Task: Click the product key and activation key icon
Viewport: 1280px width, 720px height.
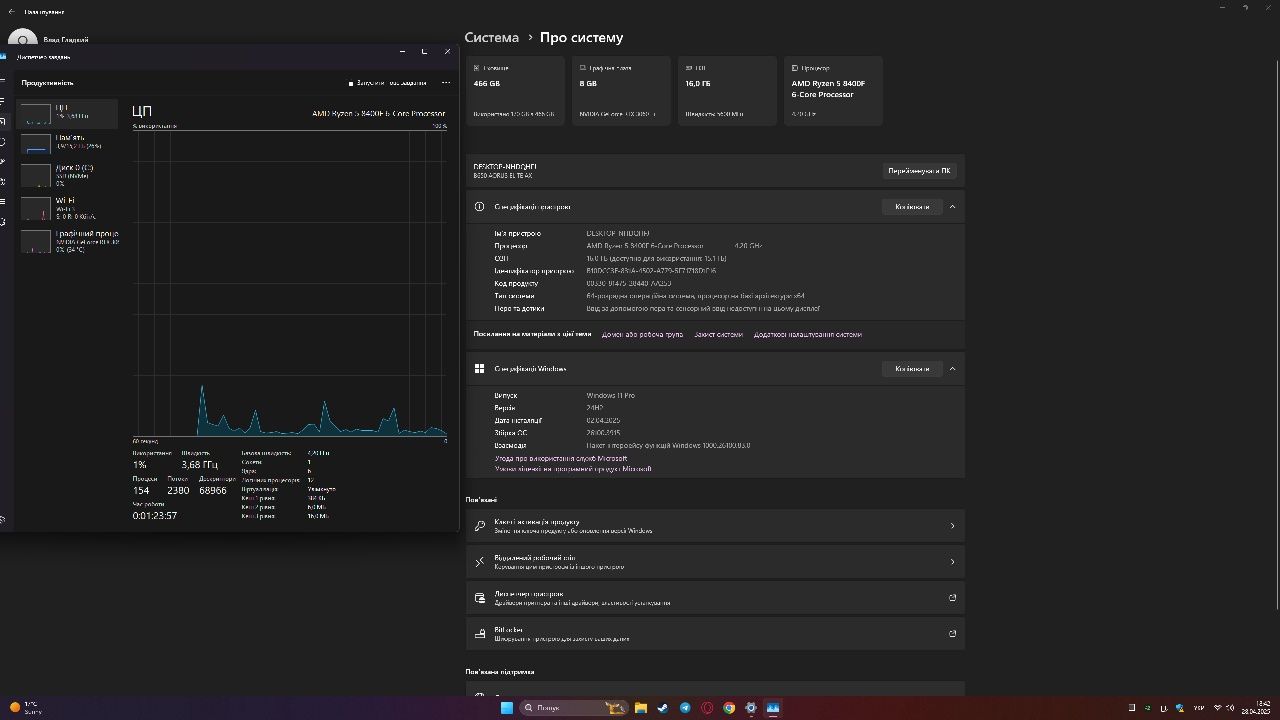Action: (x=480, y=526)
